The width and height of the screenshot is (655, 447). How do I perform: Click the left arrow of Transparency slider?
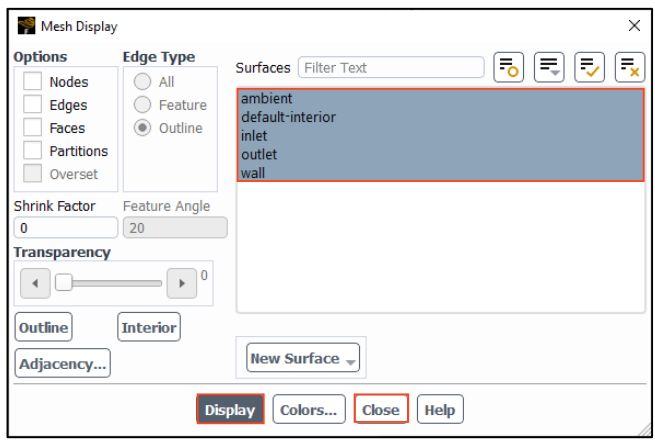(35, 283)
